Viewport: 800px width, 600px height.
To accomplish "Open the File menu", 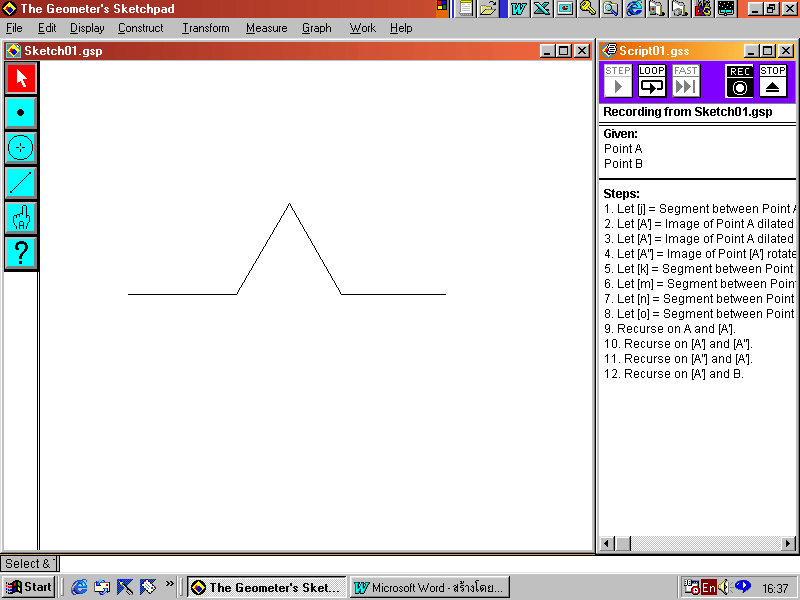I will tap(14, 28).
